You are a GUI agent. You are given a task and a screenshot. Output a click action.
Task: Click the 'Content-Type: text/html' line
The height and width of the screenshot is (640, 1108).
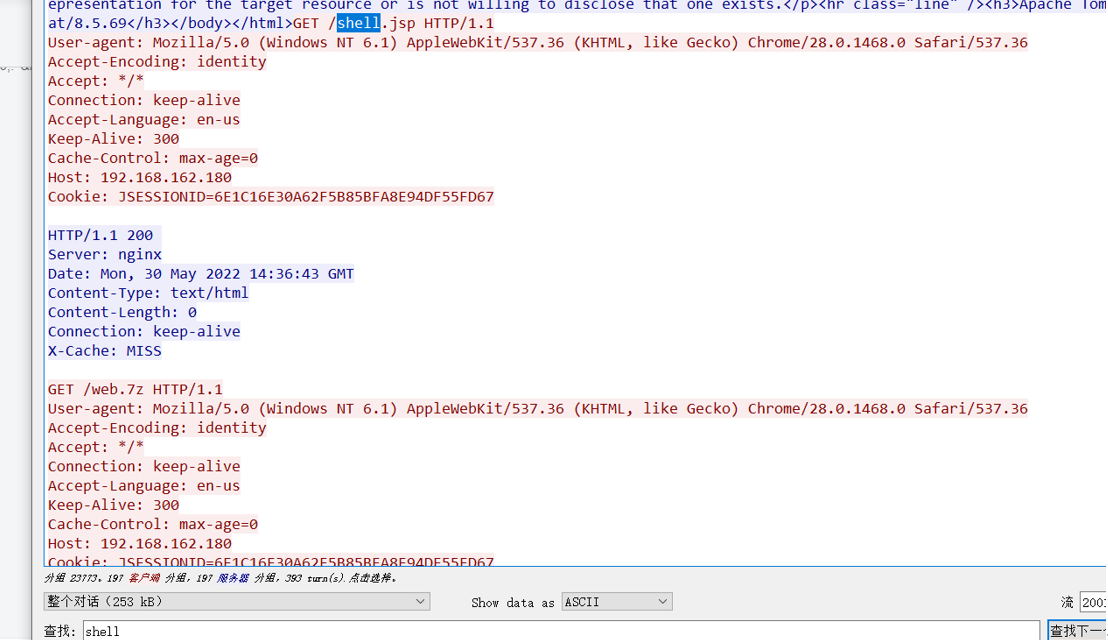click(x=148, y=293)
